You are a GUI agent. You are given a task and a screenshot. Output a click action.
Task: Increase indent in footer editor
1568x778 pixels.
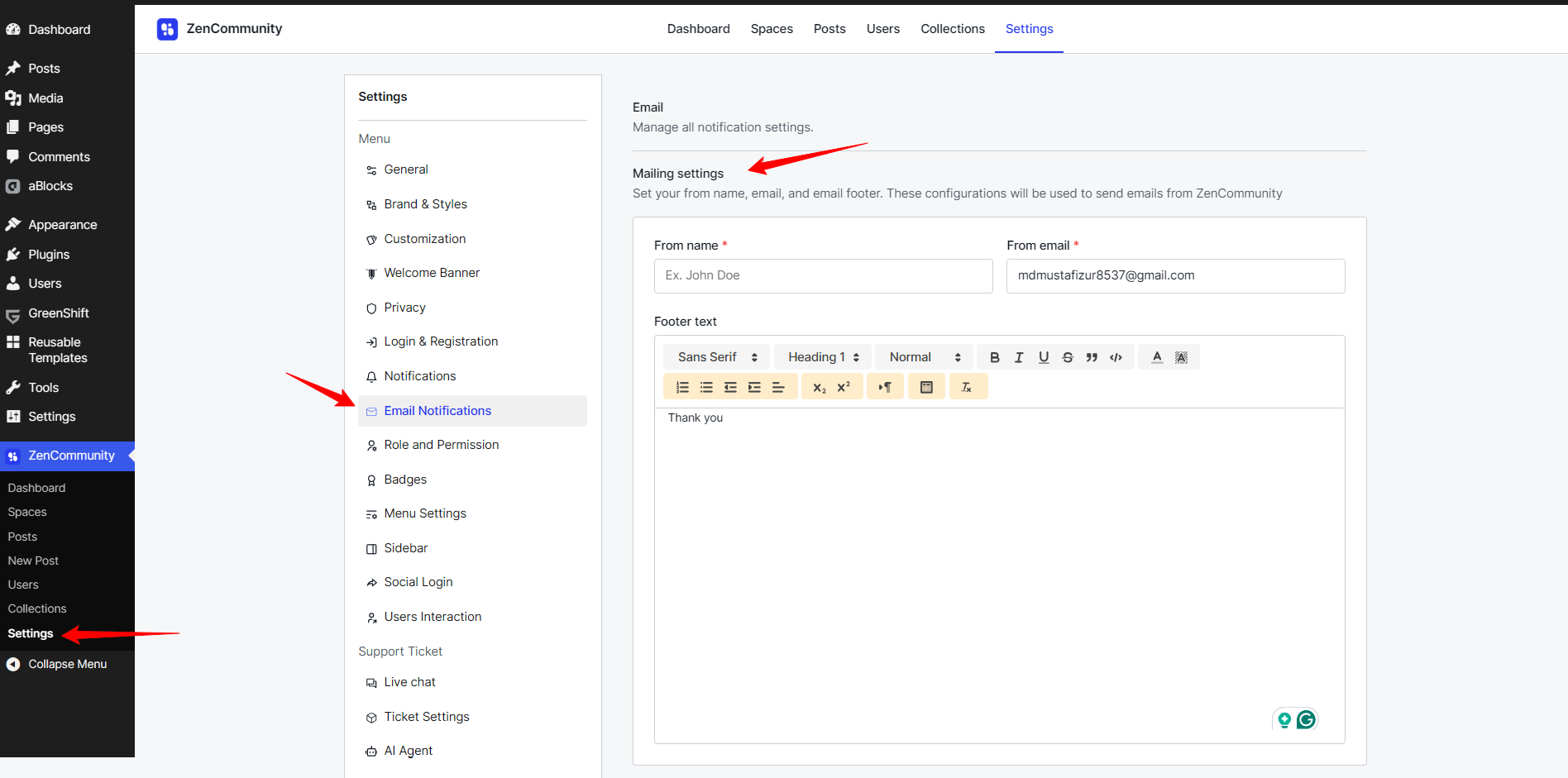754,387
